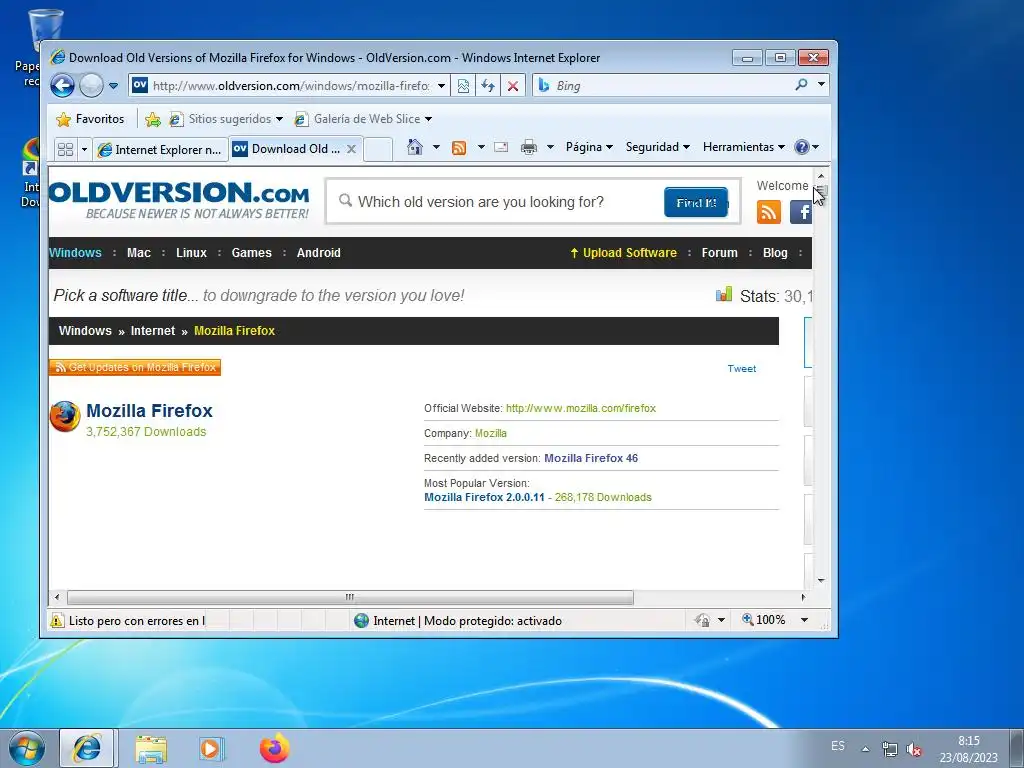This screenshot has height=768, width=1024.
Task: Go to the Home page icon
Action: coord(415,147)
